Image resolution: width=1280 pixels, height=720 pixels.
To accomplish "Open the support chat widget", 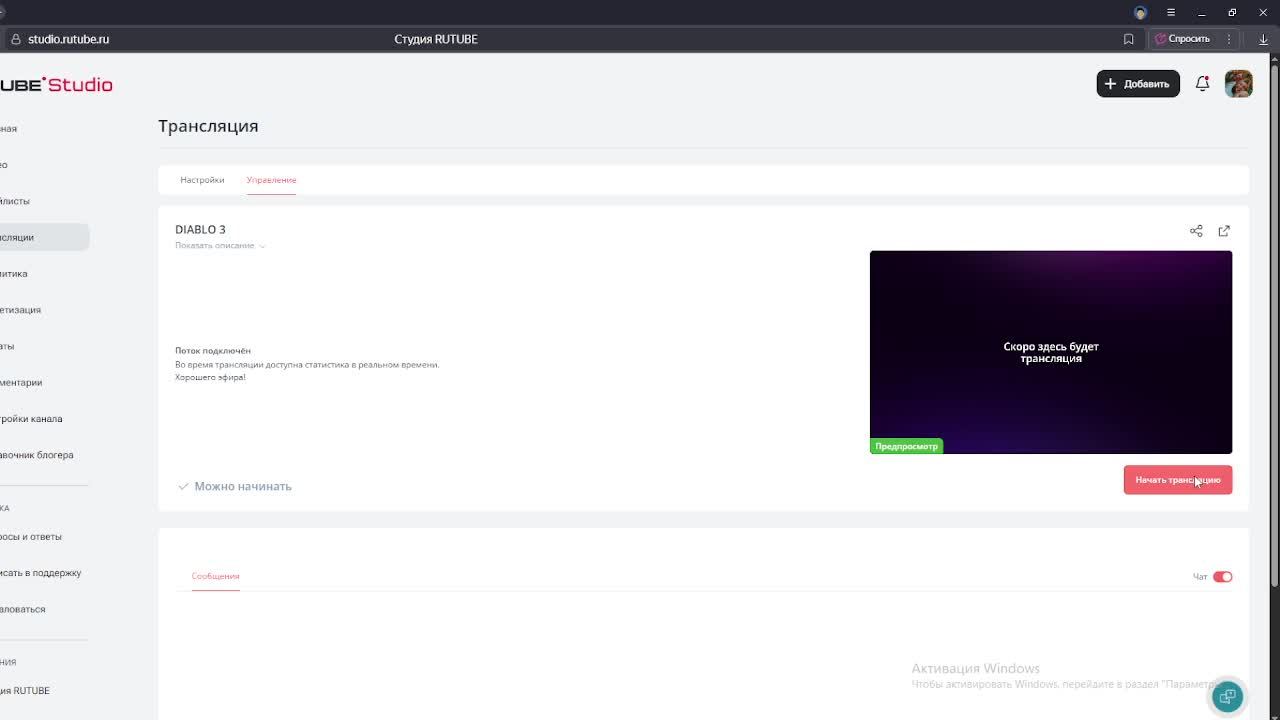I will 1227,697.
